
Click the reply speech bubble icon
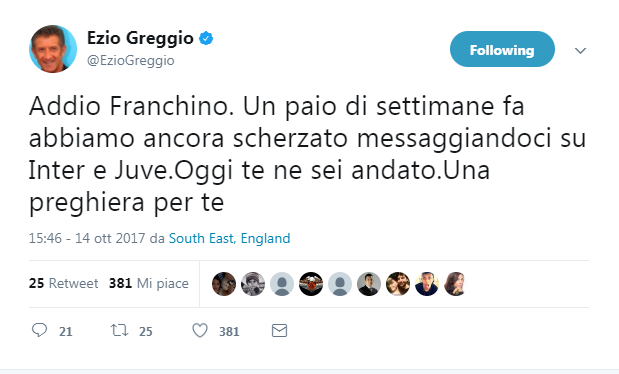click(x=39, y=330)
